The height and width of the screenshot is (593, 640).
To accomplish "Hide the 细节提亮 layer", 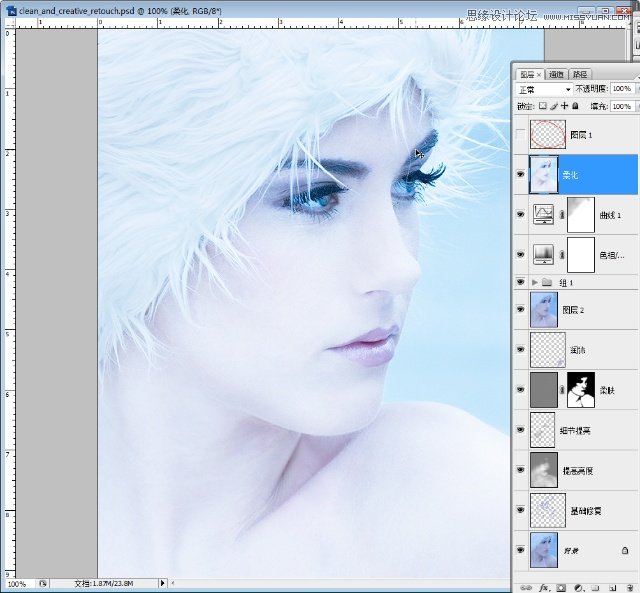I will 520,430.
